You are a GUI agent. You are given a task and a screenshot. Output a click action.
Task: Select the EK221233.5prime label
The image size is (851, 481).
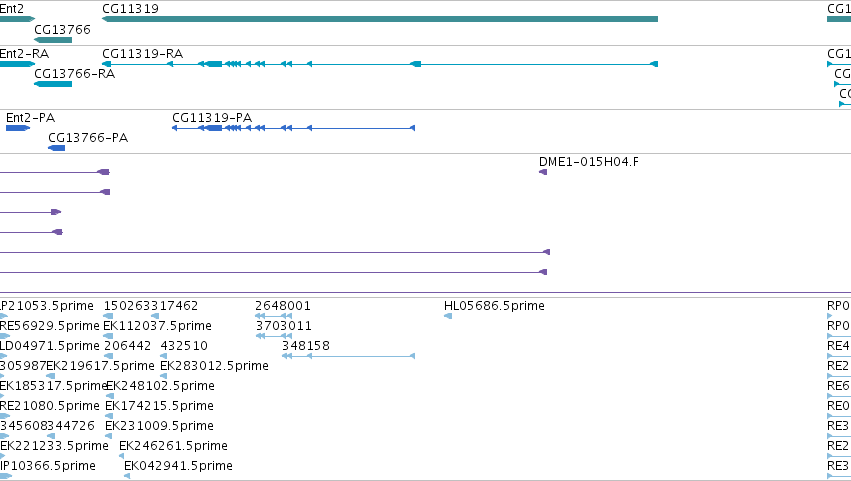[54, 446]
